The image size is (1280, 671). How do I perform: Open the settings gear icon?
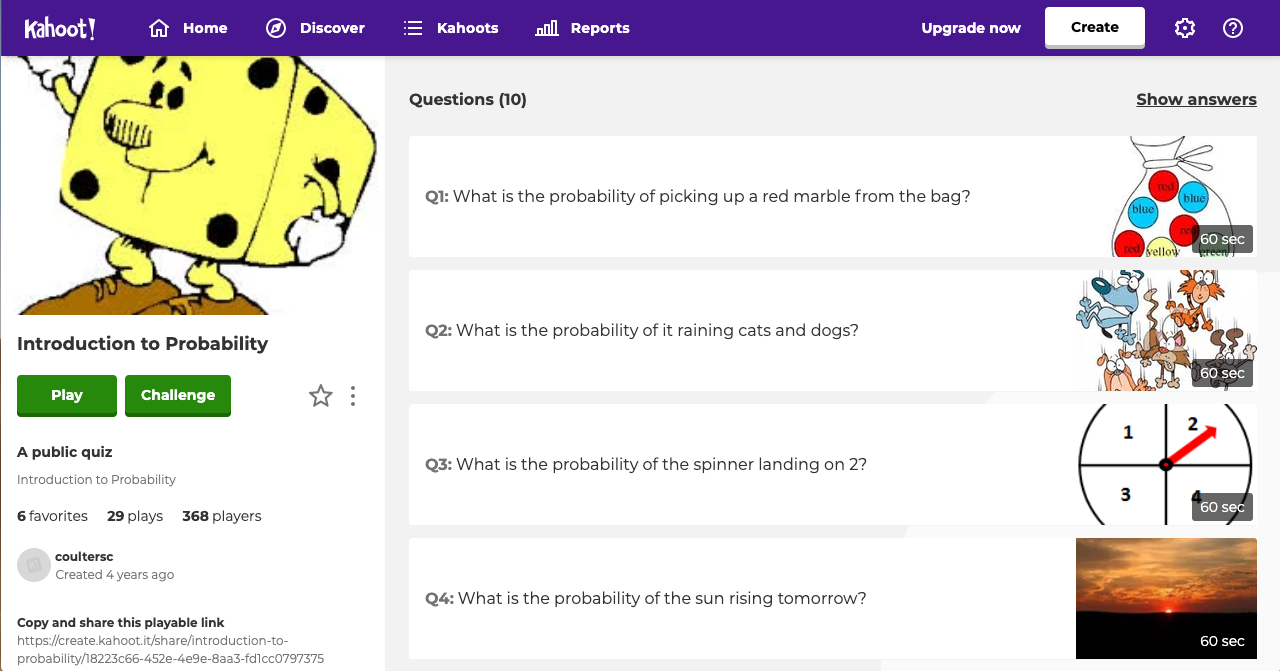coord(1184,28)
